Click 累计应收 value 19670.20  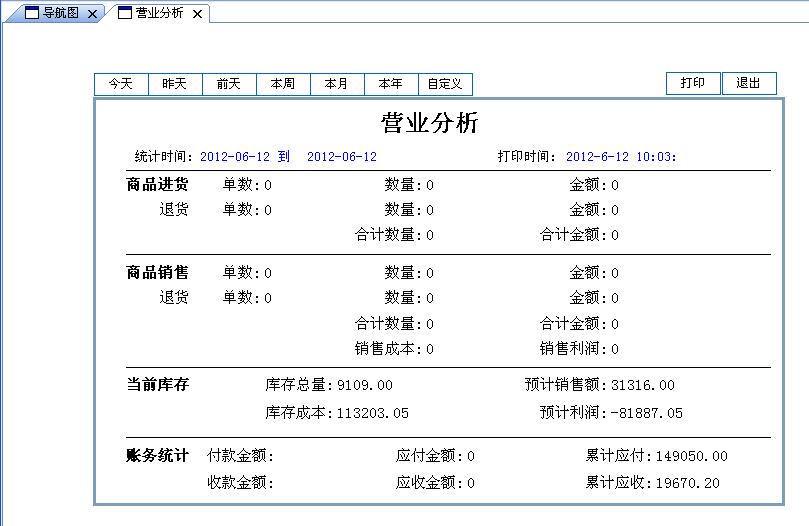[688, 484]
